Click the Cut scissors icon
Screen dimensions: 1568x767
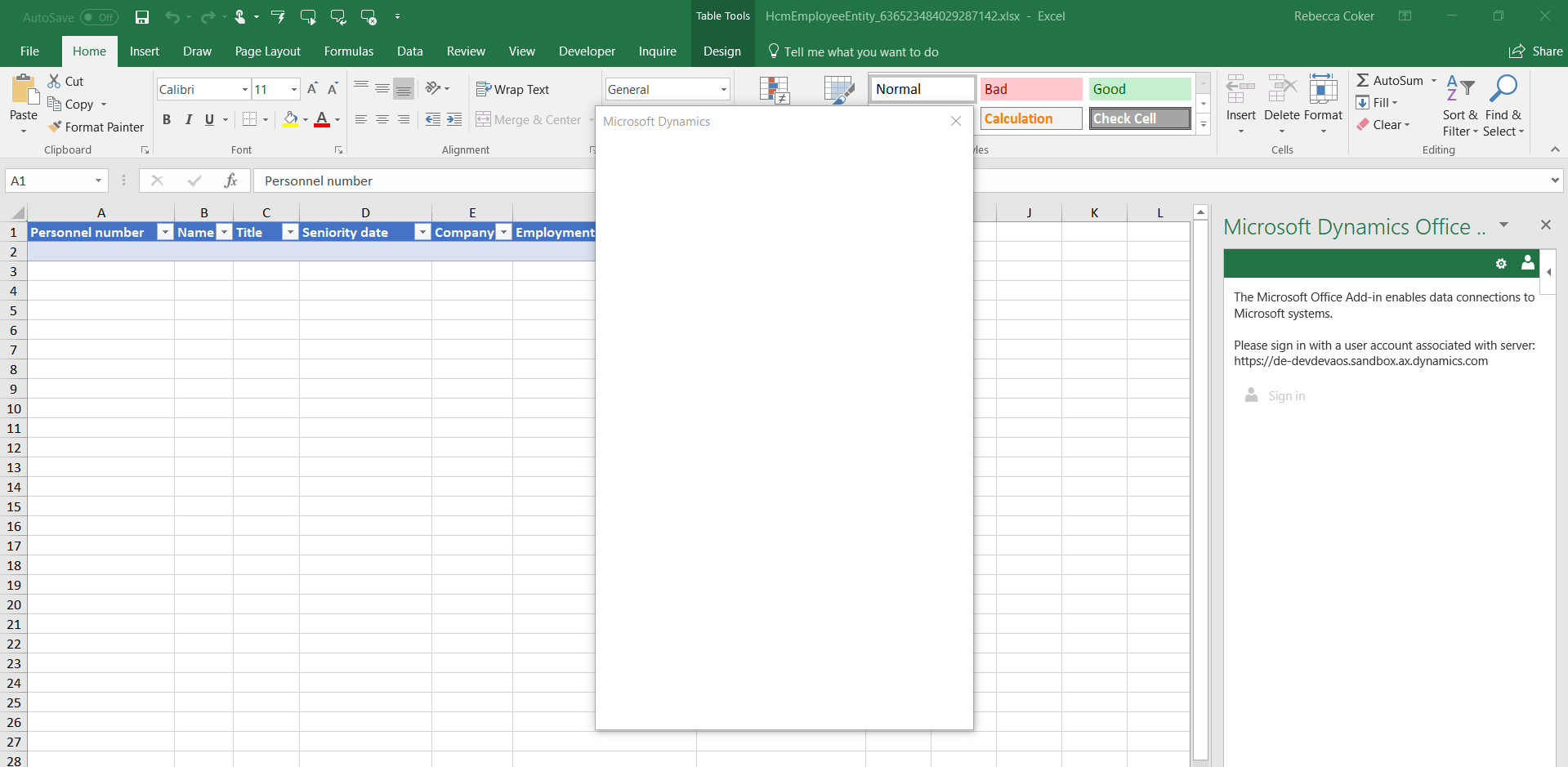click(x=55, y=81)
